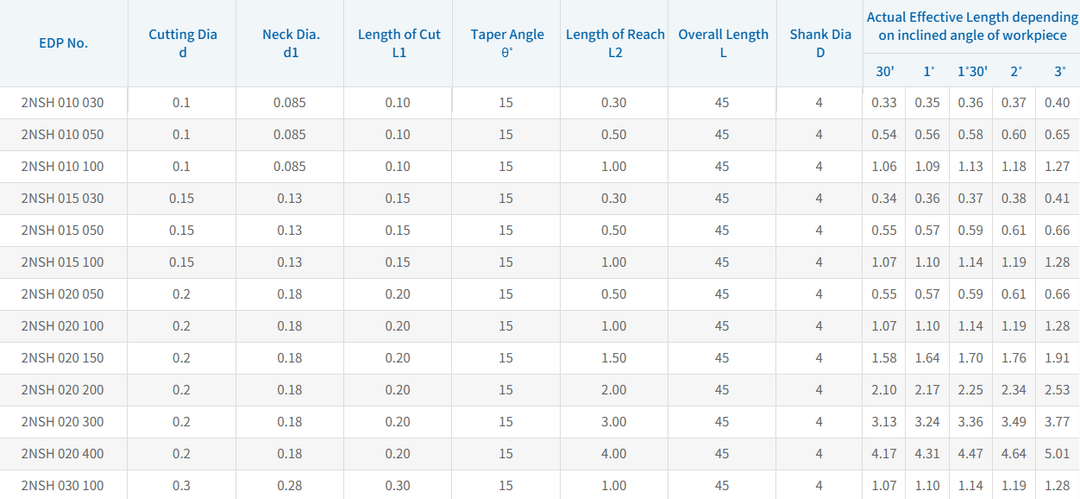Select 3.00 reach cell for 2NSH 020 300
This screenshot has height=499, width=1080.
pos(614,422)
